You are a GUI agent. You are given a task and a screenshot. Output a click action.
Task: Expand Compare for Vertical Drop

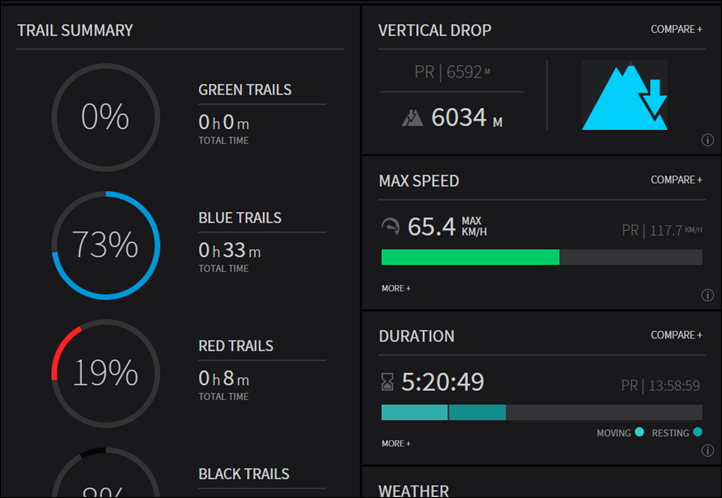point(676,29)
